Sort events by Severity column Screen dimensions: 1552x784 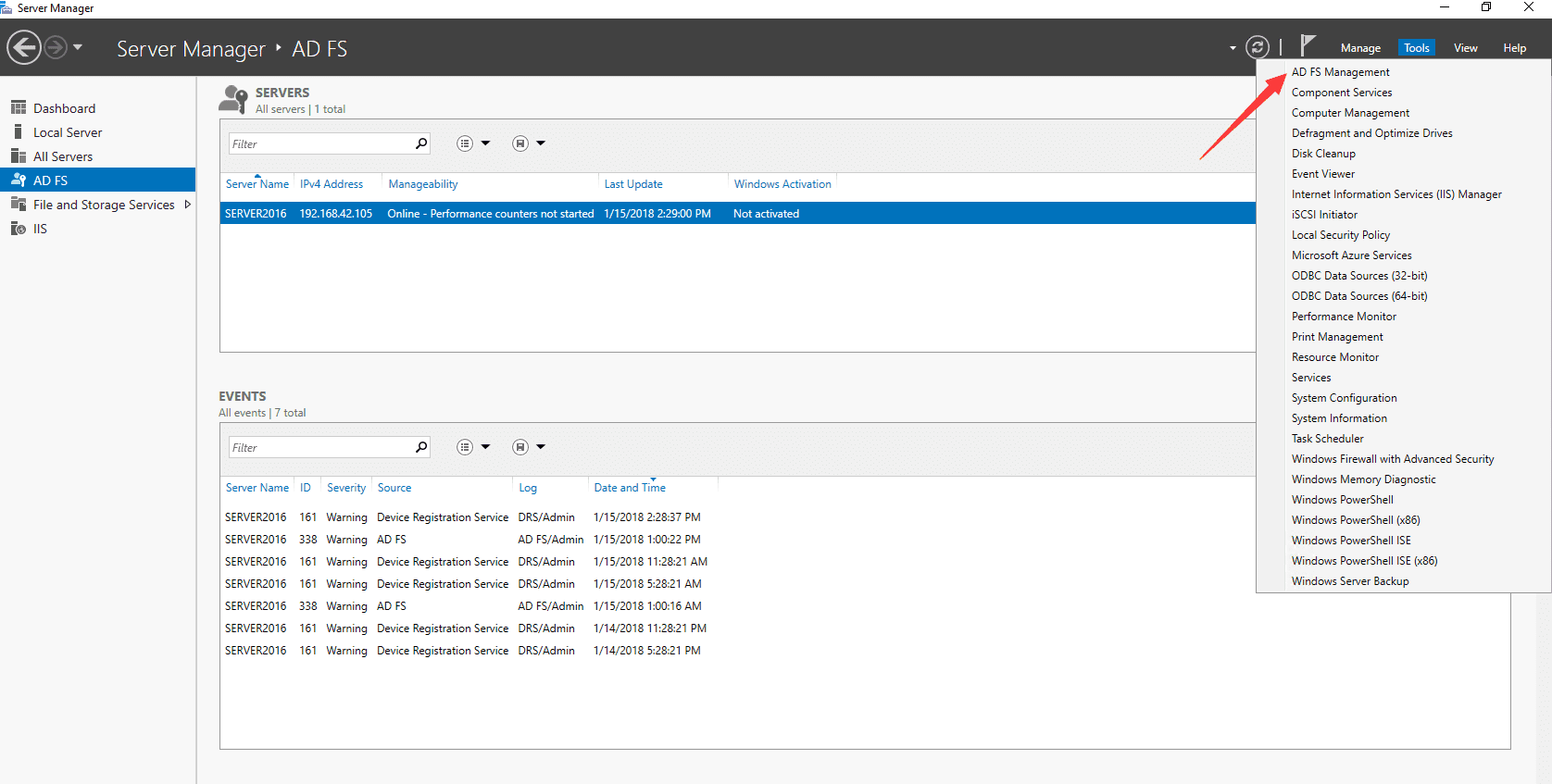[x=346, y=488]
